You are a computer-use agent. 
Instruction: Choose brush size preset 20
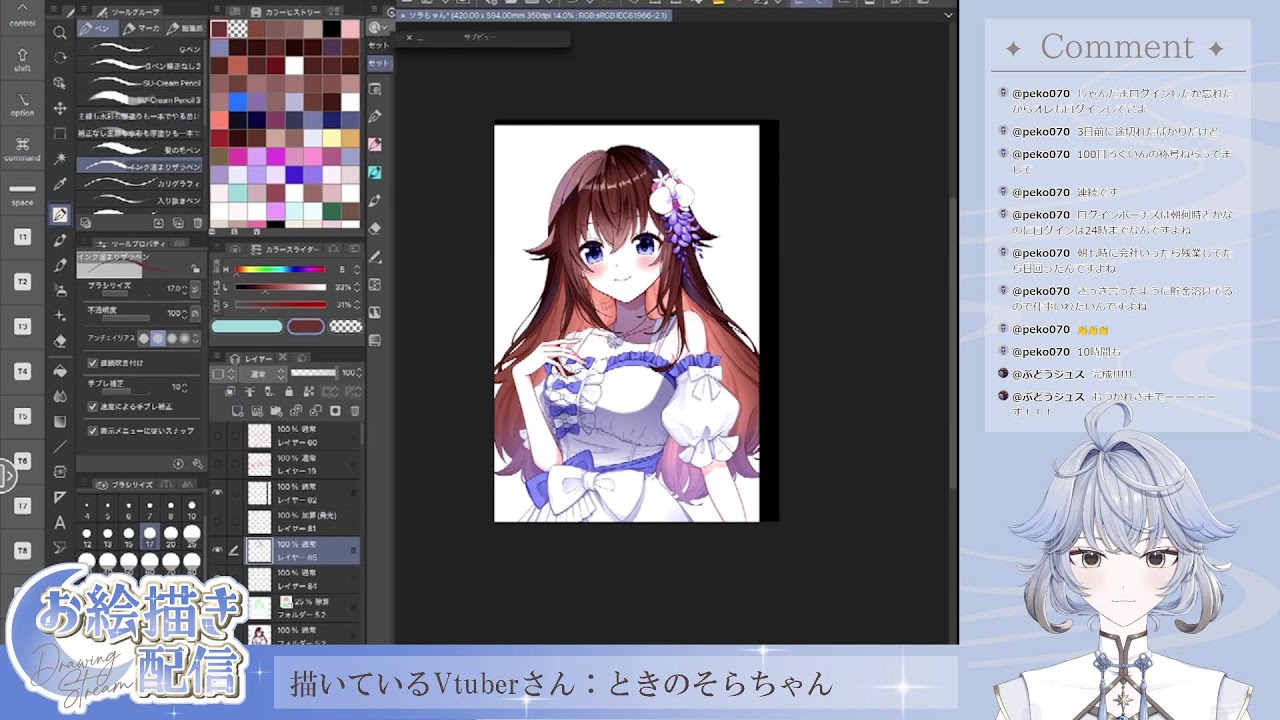tap(171, 534)
